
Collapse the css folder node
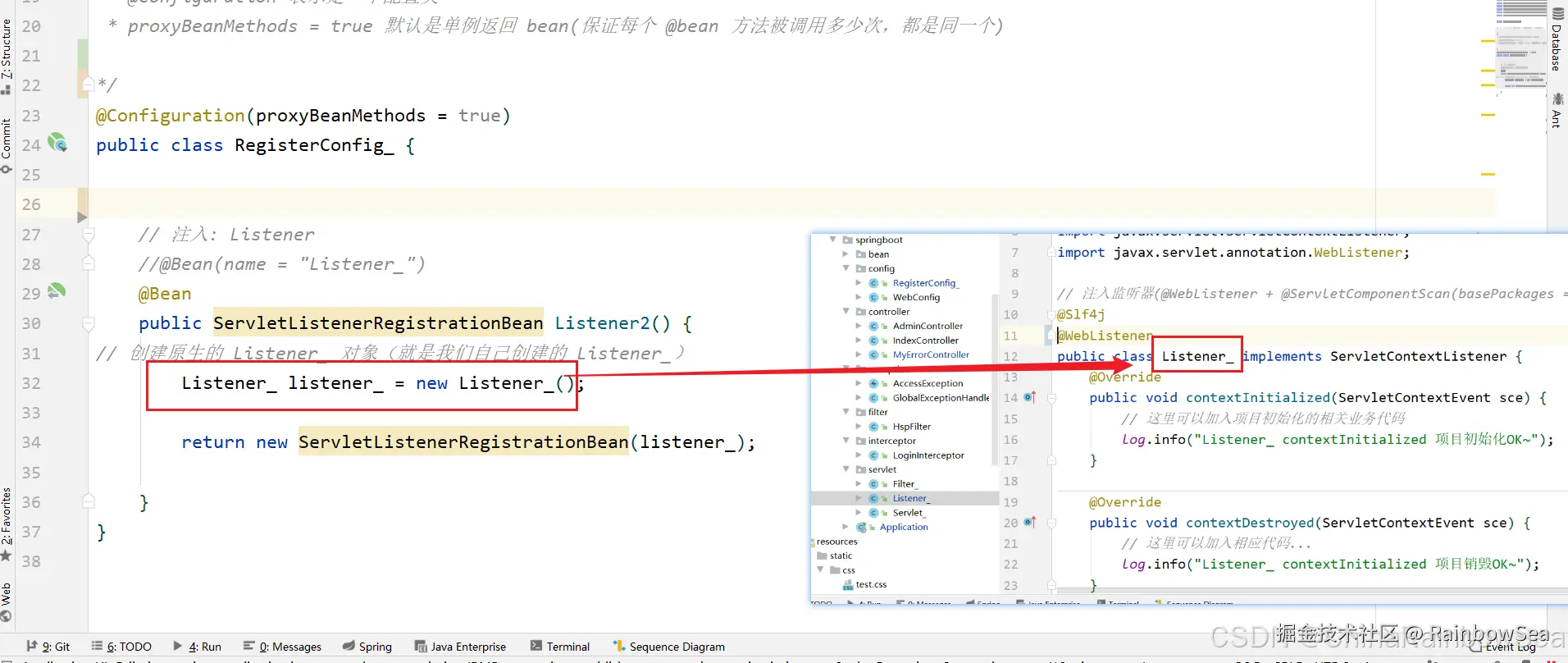(820, 569)
